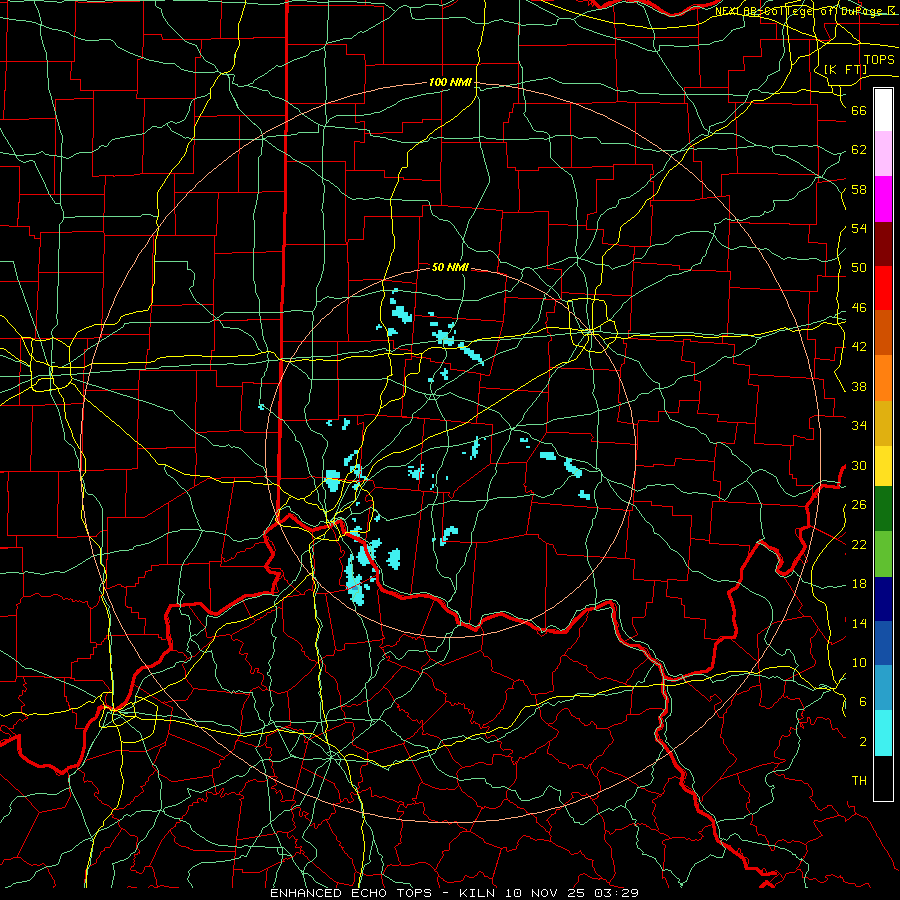
Task: Click the TOPS legend title
Action: click(x=879, y=60)
